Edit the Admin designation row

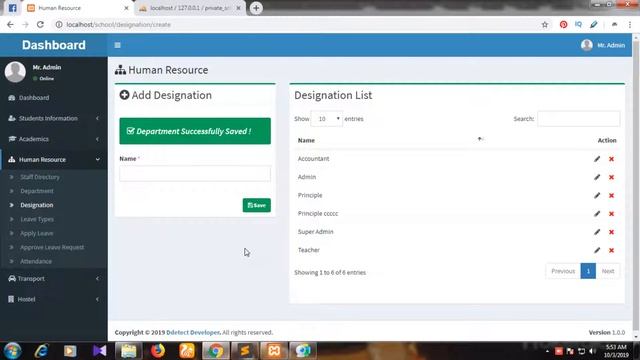(597, 177)
